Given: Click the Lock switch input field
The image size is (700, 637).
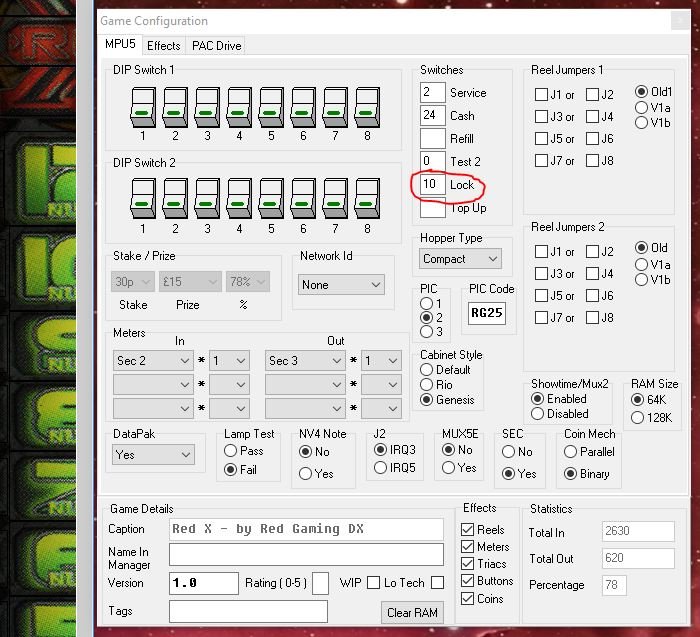Looking at the screenshot, I should [x=432, y=185].
